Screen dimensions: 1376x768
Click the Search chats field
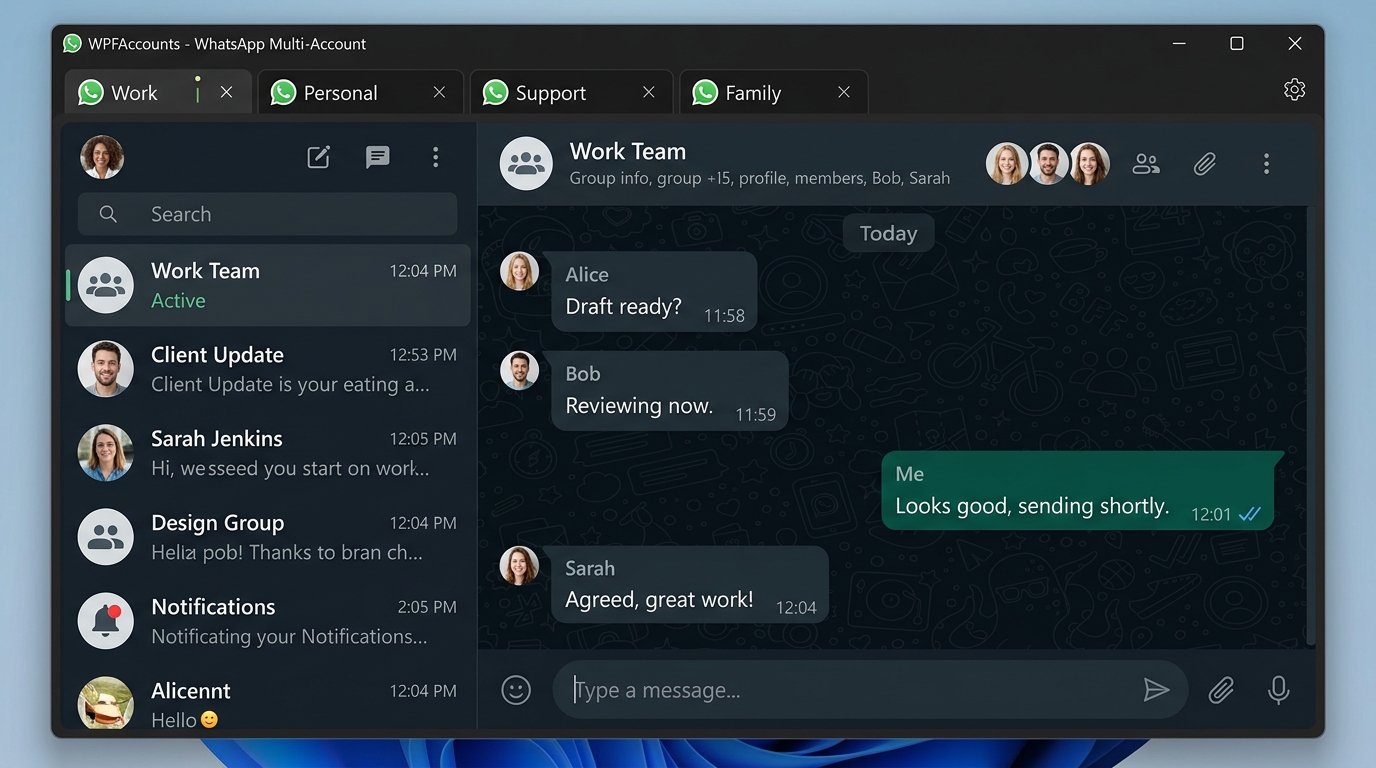(267, 214)
